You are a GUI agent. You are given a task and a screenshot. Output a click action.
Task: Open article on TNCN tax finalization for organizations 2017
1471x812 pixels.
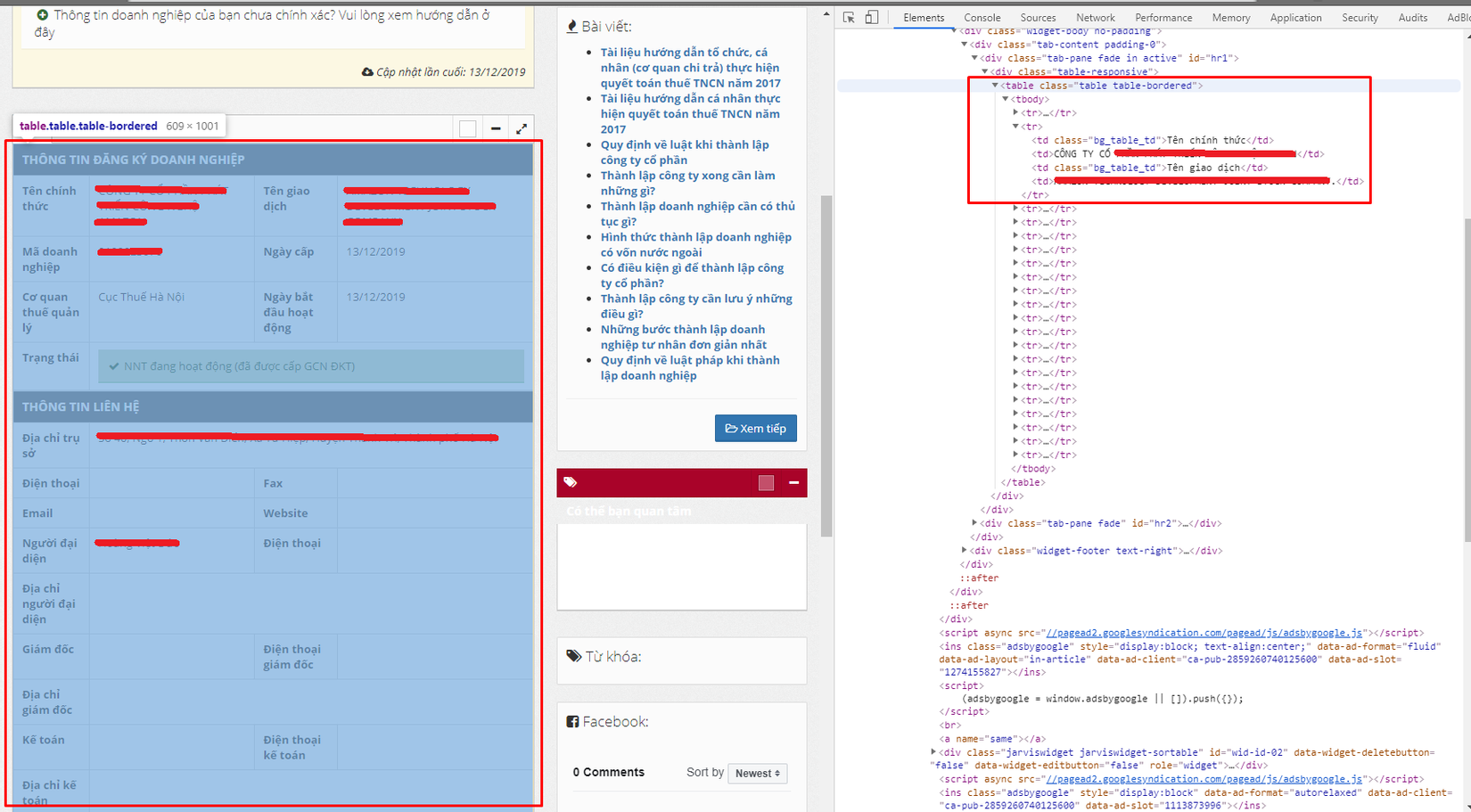(690, 68)
